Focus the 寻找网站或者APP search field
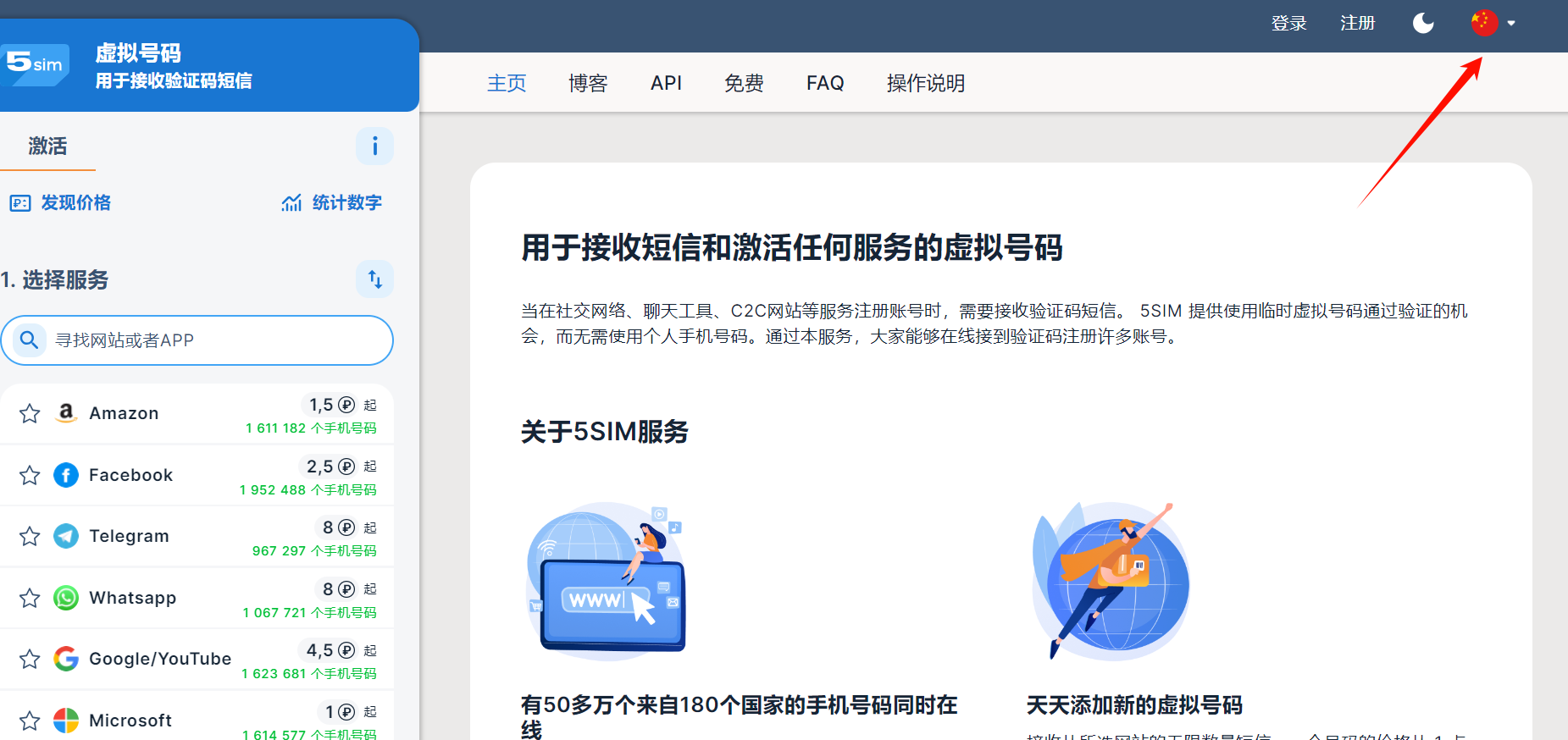 point(197,340)
